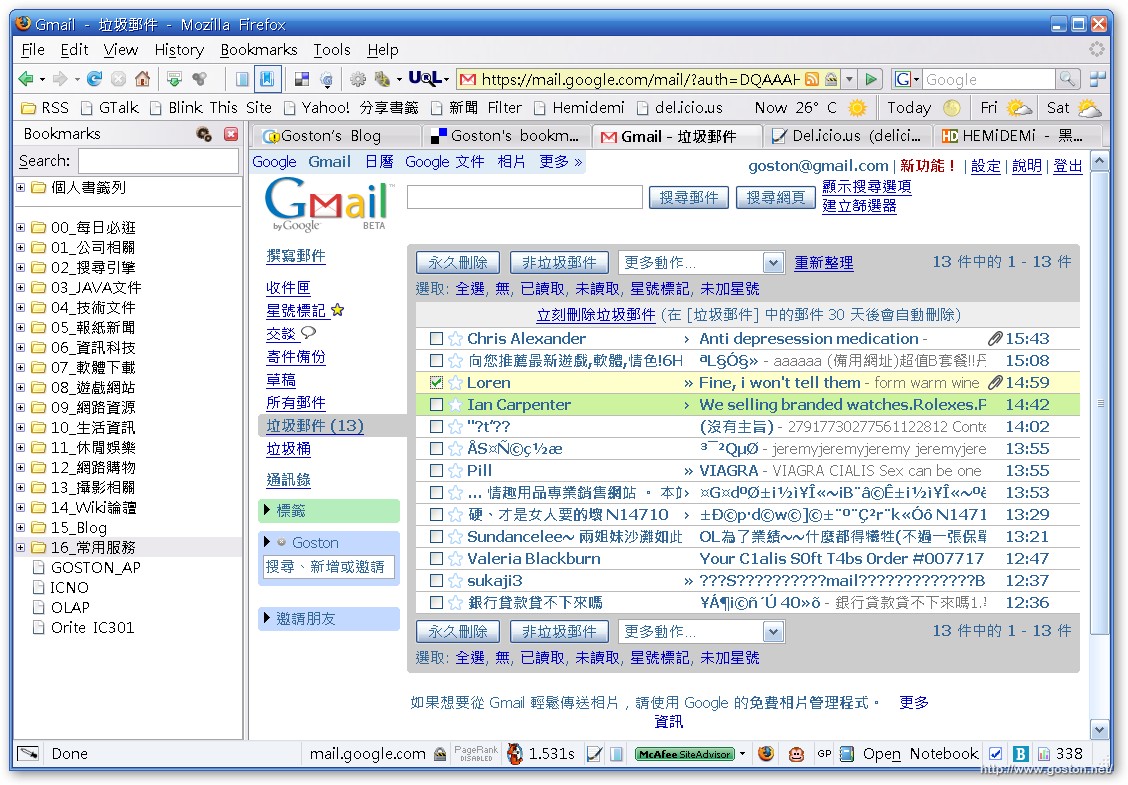This screenshot has width=1128, height=785.
Task: Click PageRank Disabled indicator in status bar
Action: point(476,753)
